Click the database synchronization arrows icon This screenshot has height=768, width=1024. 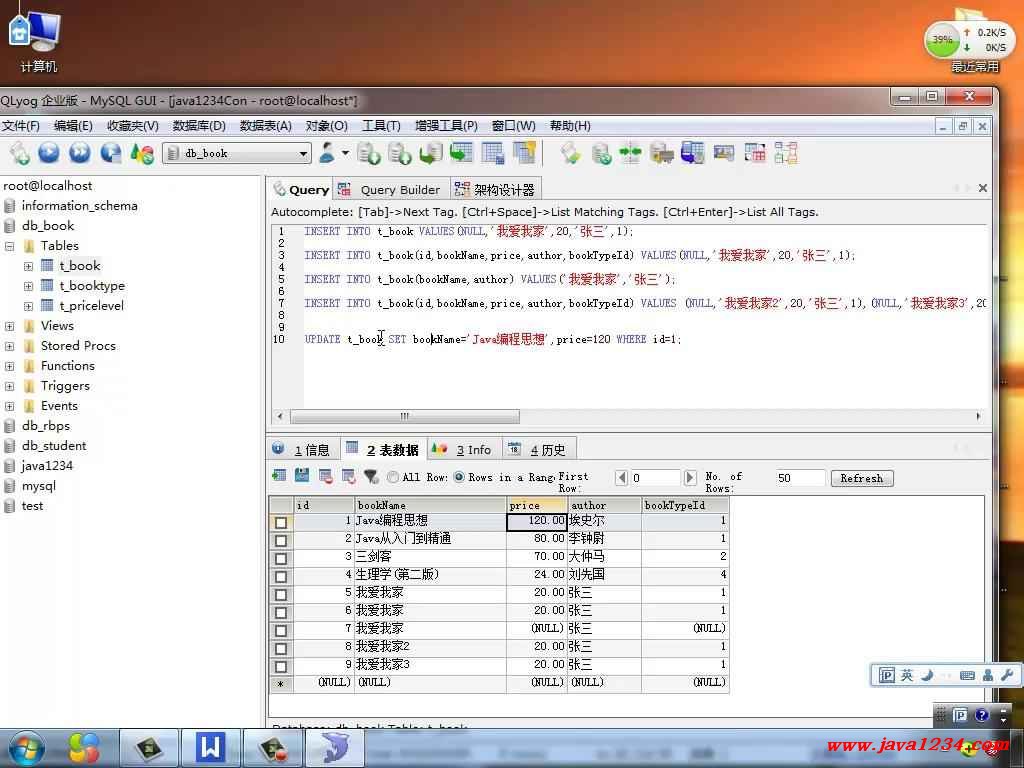click(x=630, y=153)
